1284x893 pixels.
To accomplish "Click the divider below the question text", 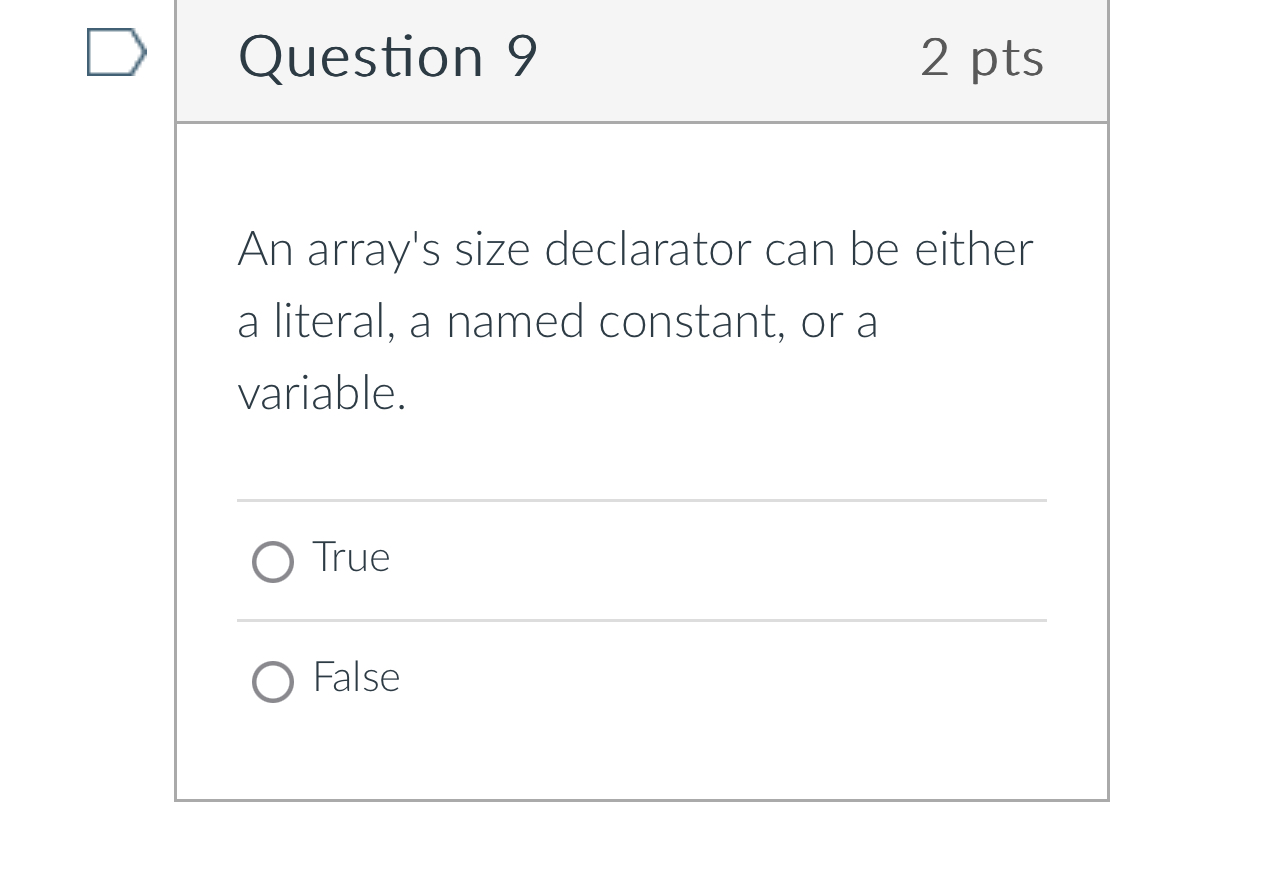I will [641, 500].
